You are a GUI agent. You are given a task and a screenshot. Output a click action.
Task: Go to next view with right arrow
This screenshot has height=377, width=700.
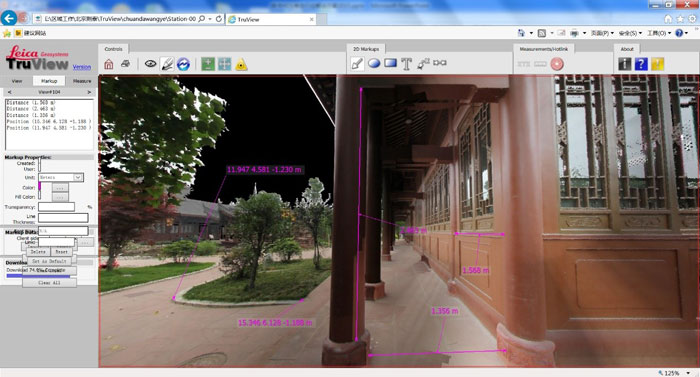point(89,92)
